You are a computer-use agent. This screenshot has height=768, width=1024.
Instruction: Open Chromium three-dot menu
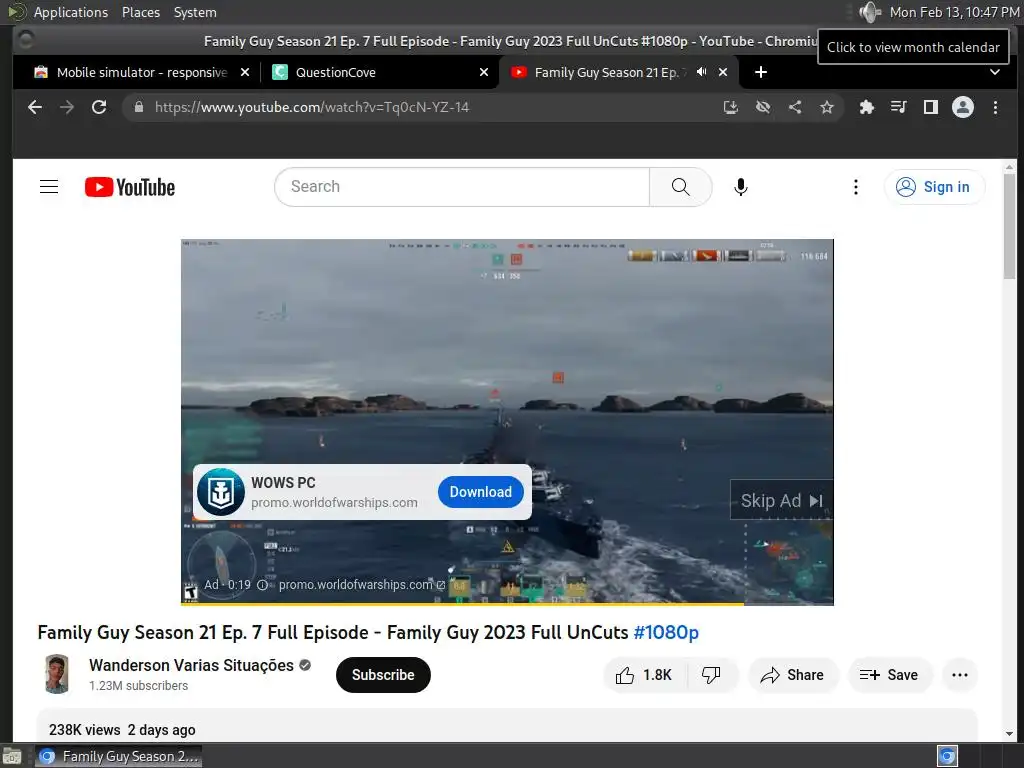(x=995, y=107)
